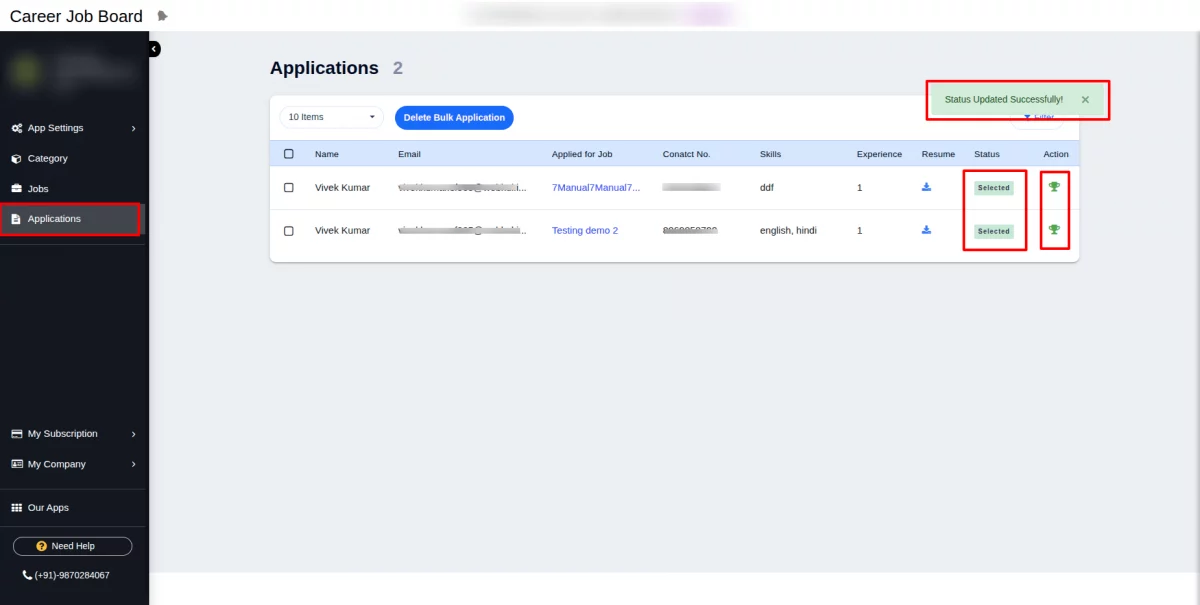Download the second applicant's resume
The image size is (1200, 605).
926,230
